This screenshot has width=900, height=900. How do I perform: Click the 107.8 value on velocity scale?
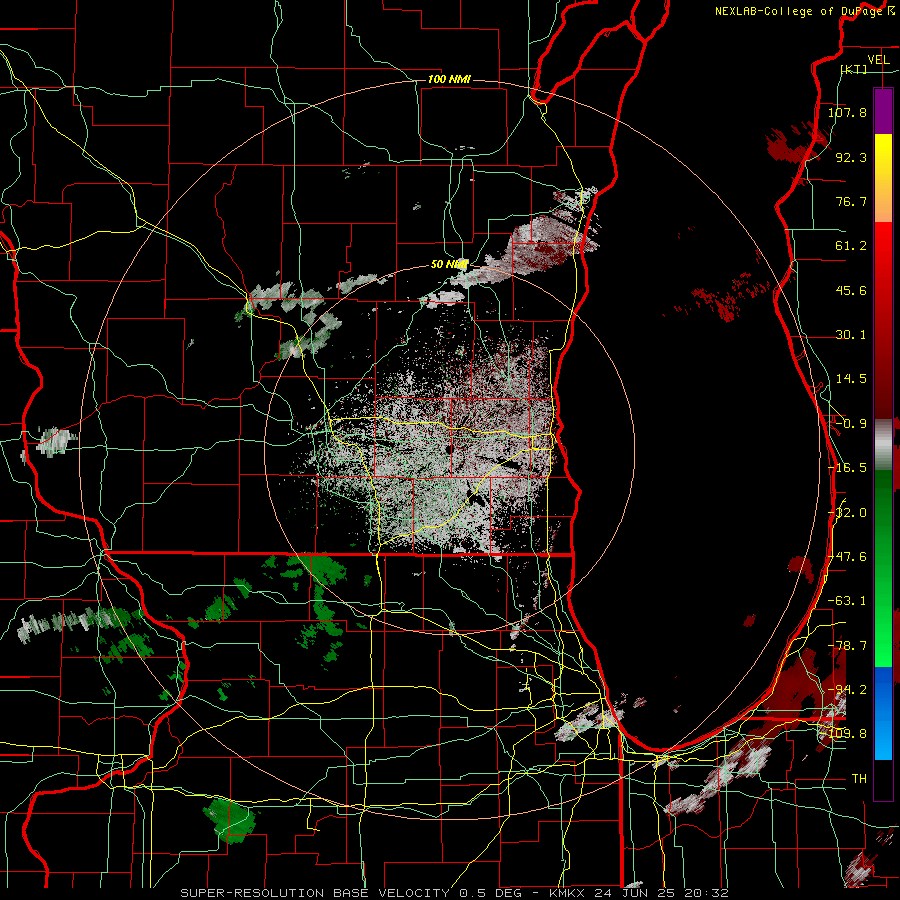[847, 112]
